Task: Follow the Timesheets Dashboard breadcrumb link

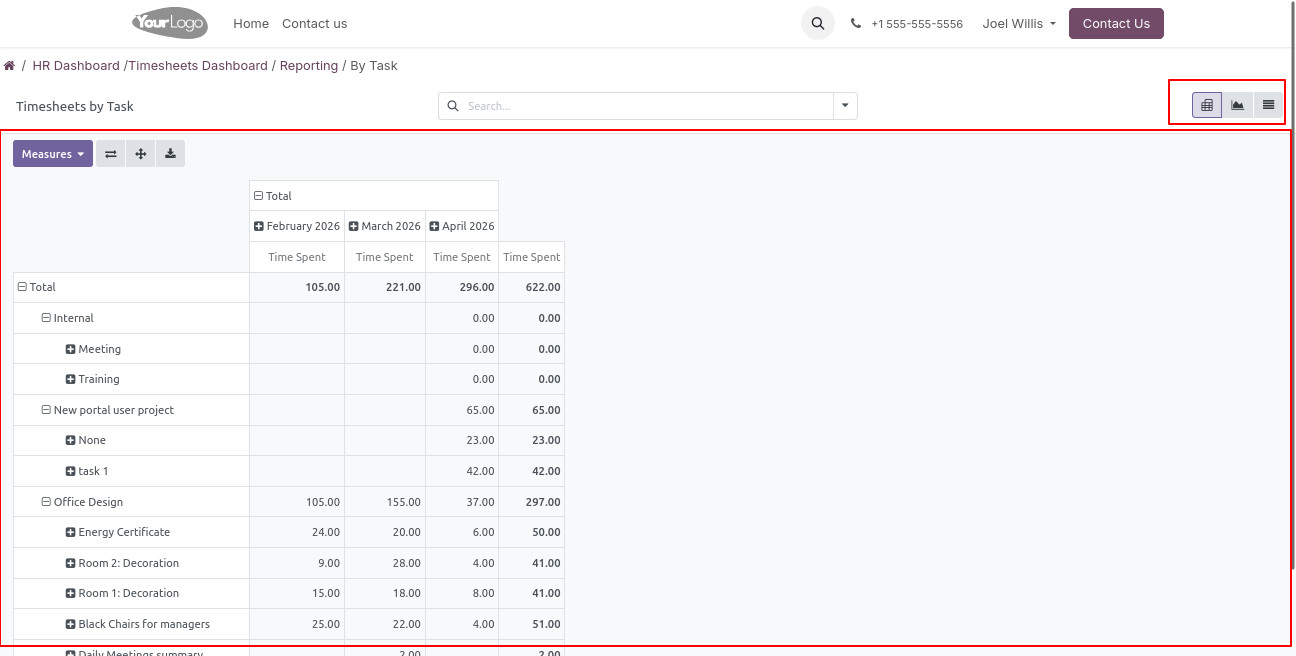Action: click(x=198, y=66)
